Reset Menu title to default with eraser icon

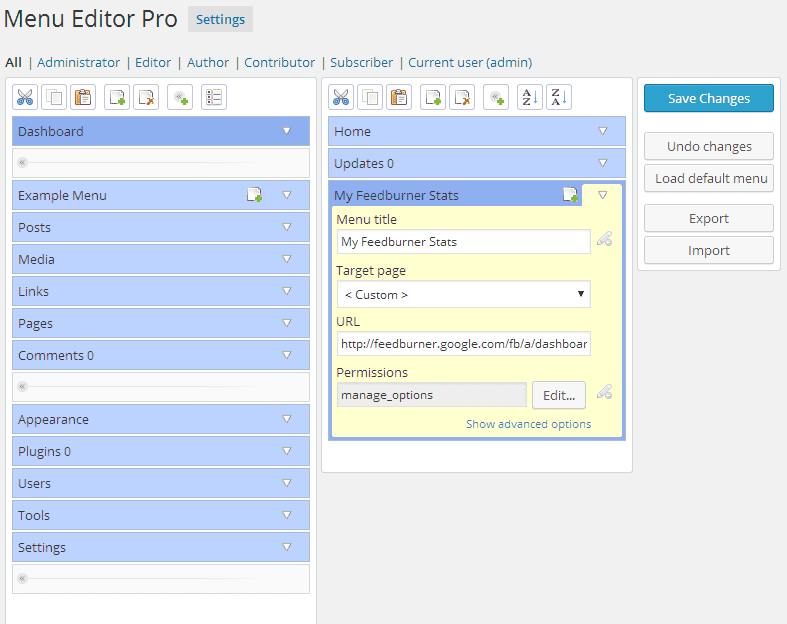pyautogui.click(x=604, y=239)
